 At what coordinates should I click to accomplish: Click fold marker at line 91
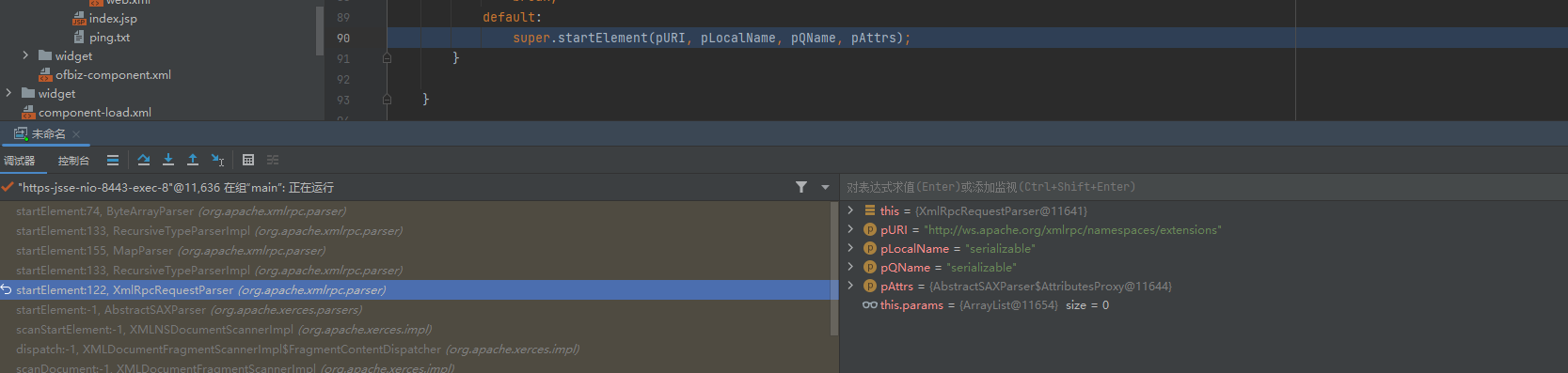387,58
